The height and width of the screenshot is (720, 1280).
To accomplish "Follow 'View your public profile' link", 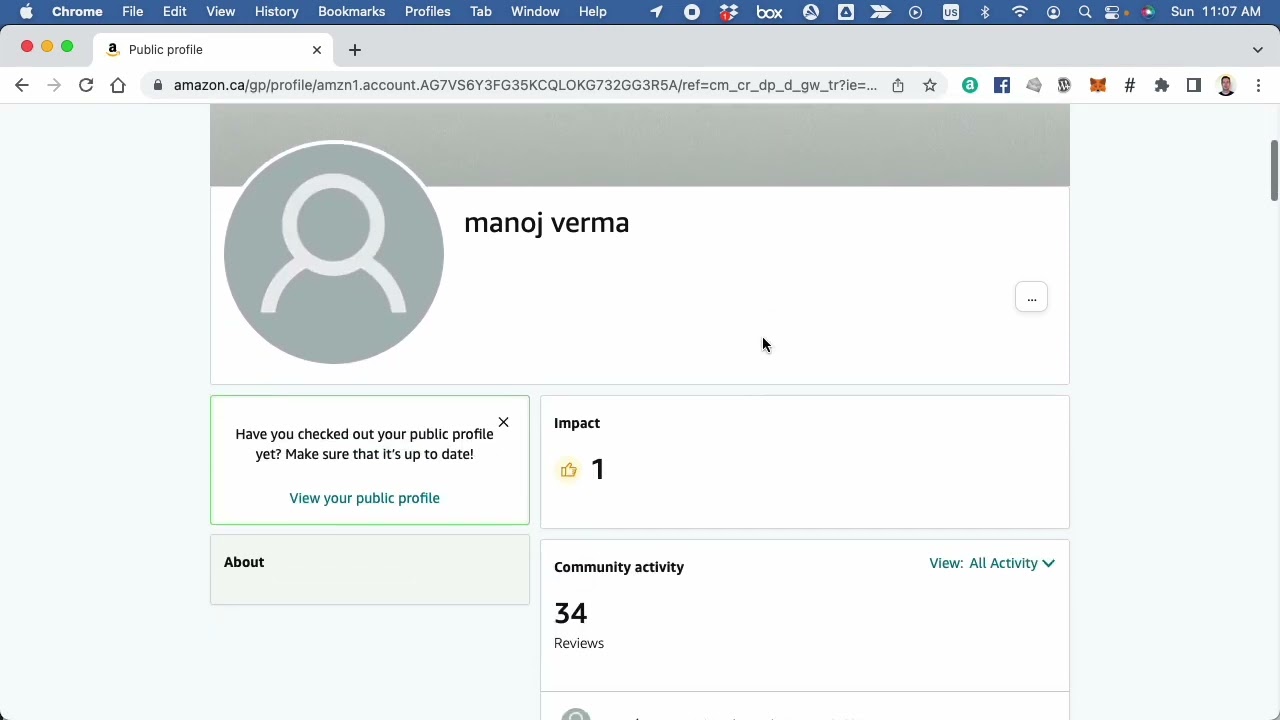I will tap(364, 498).
